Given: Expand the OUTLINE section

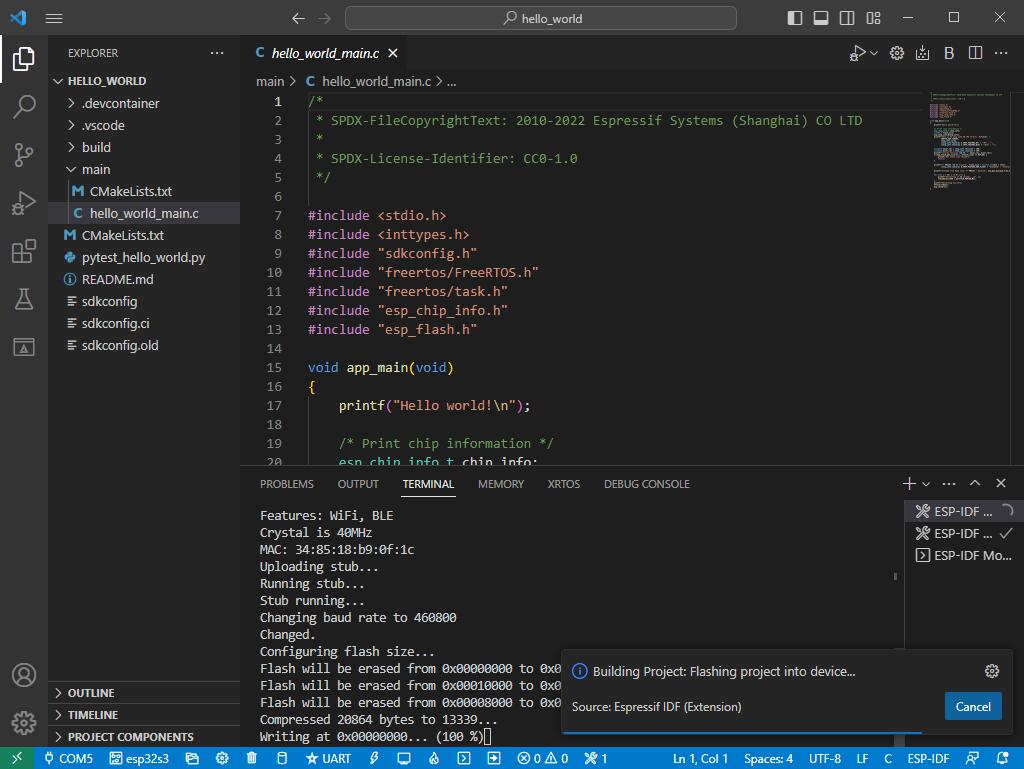Looking at the screenshot, I should click(90, 693).
